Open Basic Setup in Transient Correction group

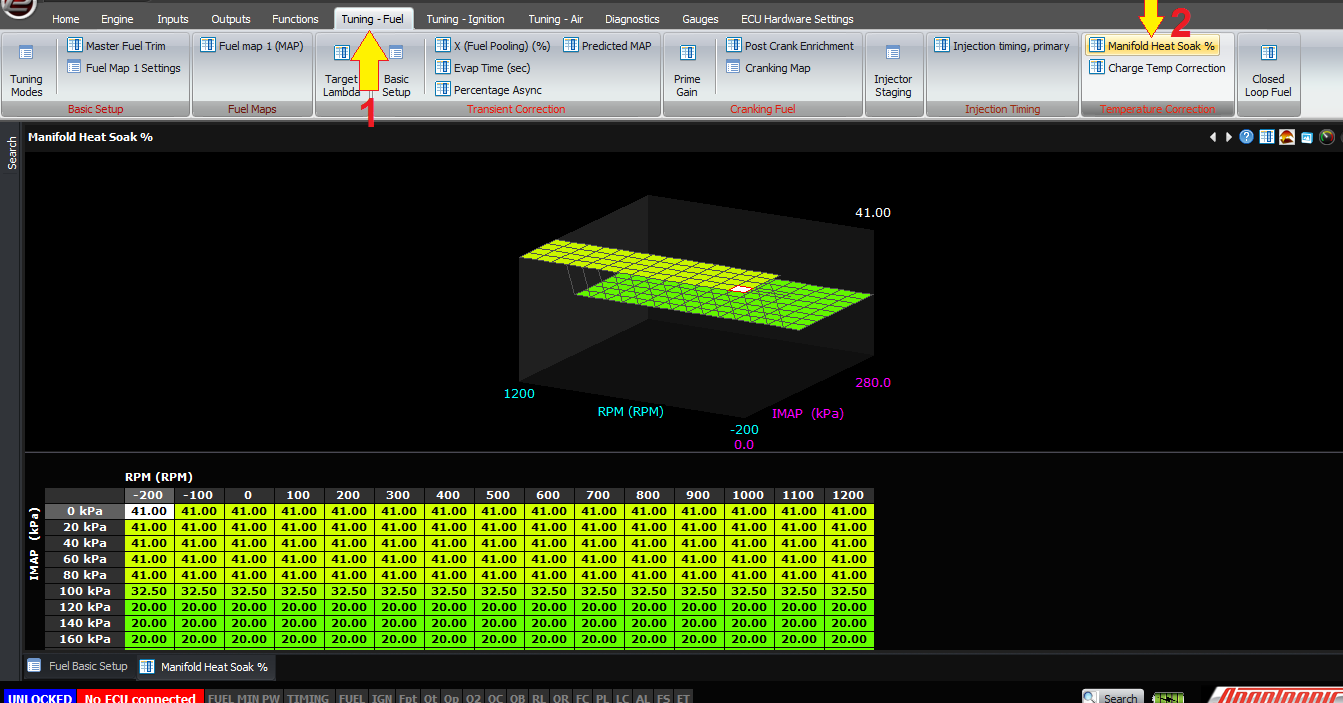tap(396, 69)
